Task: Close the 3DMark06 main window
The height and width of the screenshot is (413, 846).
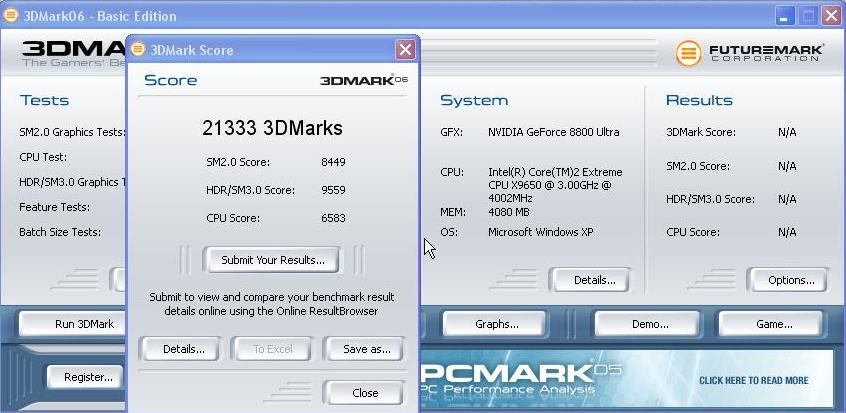Action: coord(831,16)
